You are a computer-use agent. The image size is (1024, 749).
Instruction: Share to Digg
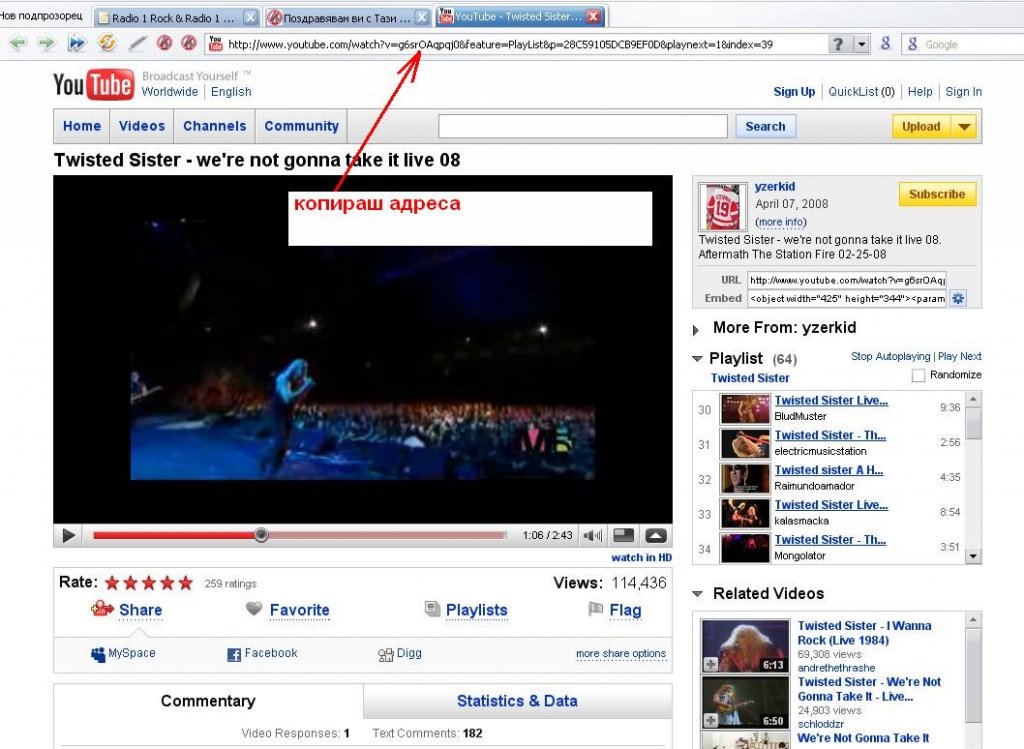400,653
